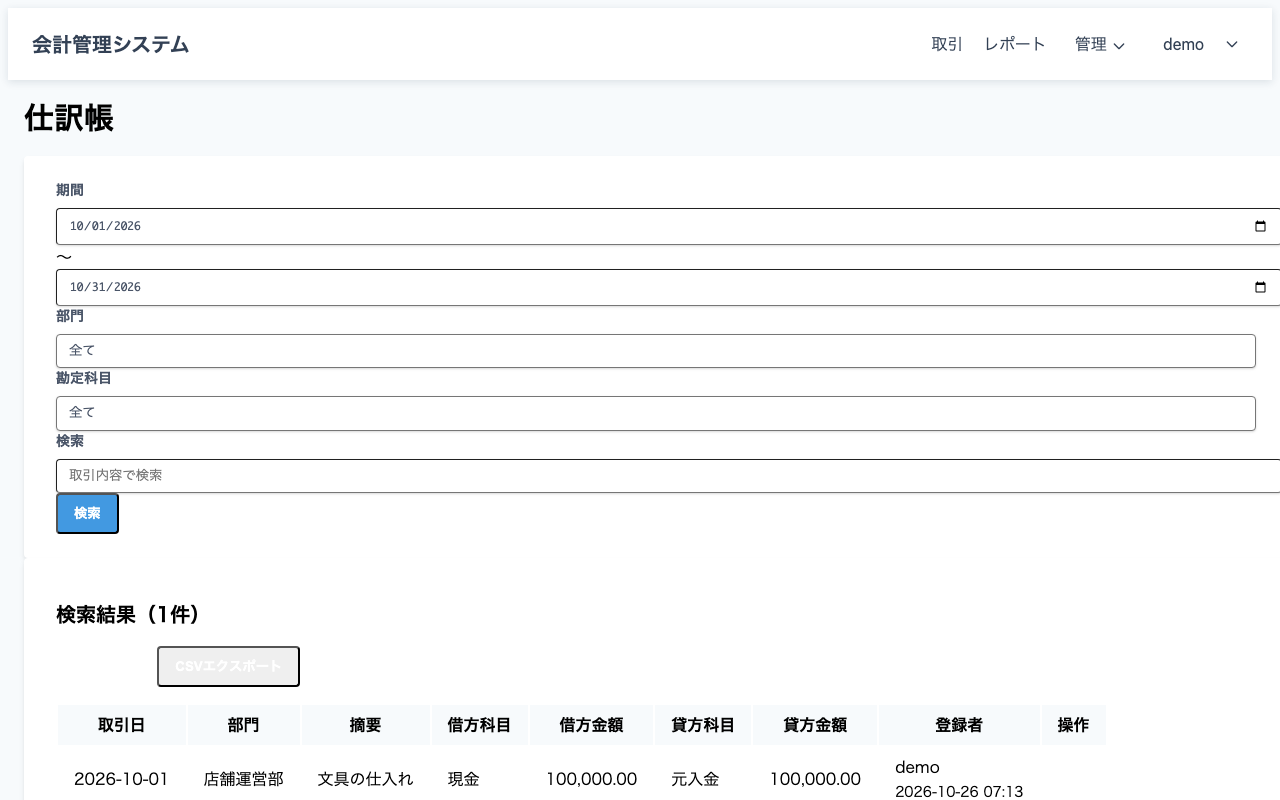Open the 勘定科目 dropdown
The width and height of the screenshot is (1280, 800).
[656, 413]
